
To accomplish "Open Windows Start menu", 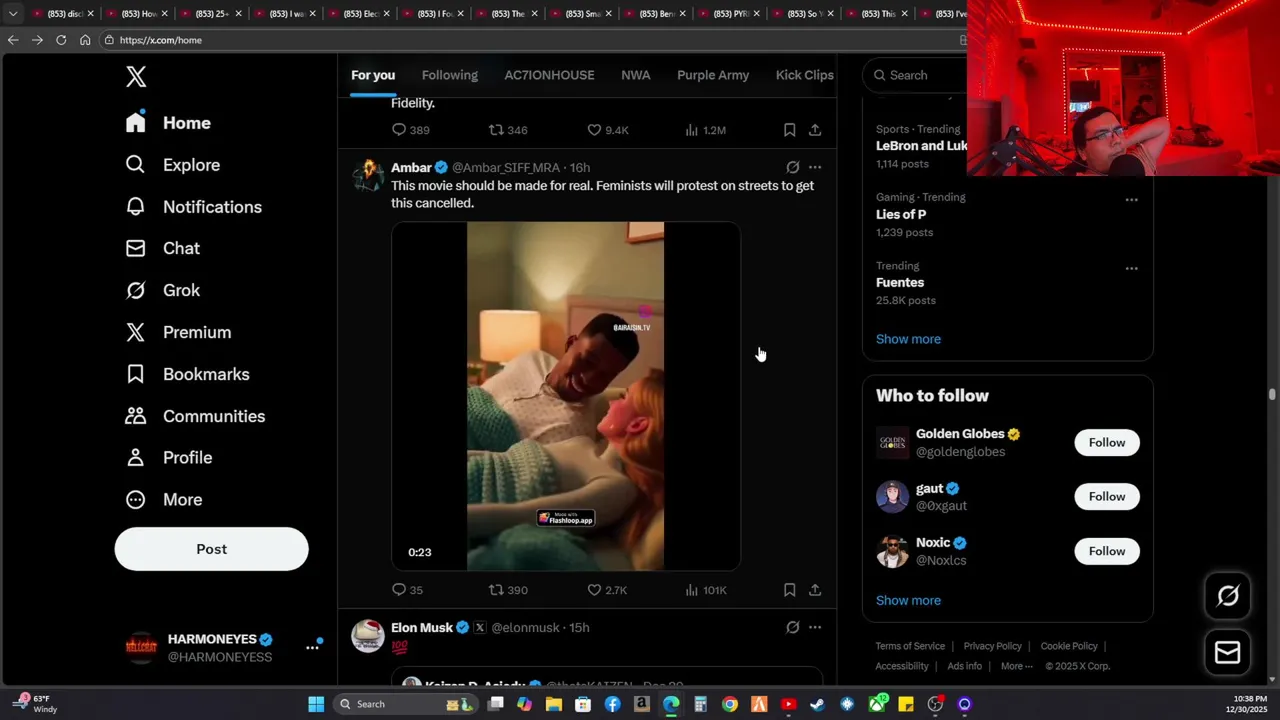I will 316,704.
